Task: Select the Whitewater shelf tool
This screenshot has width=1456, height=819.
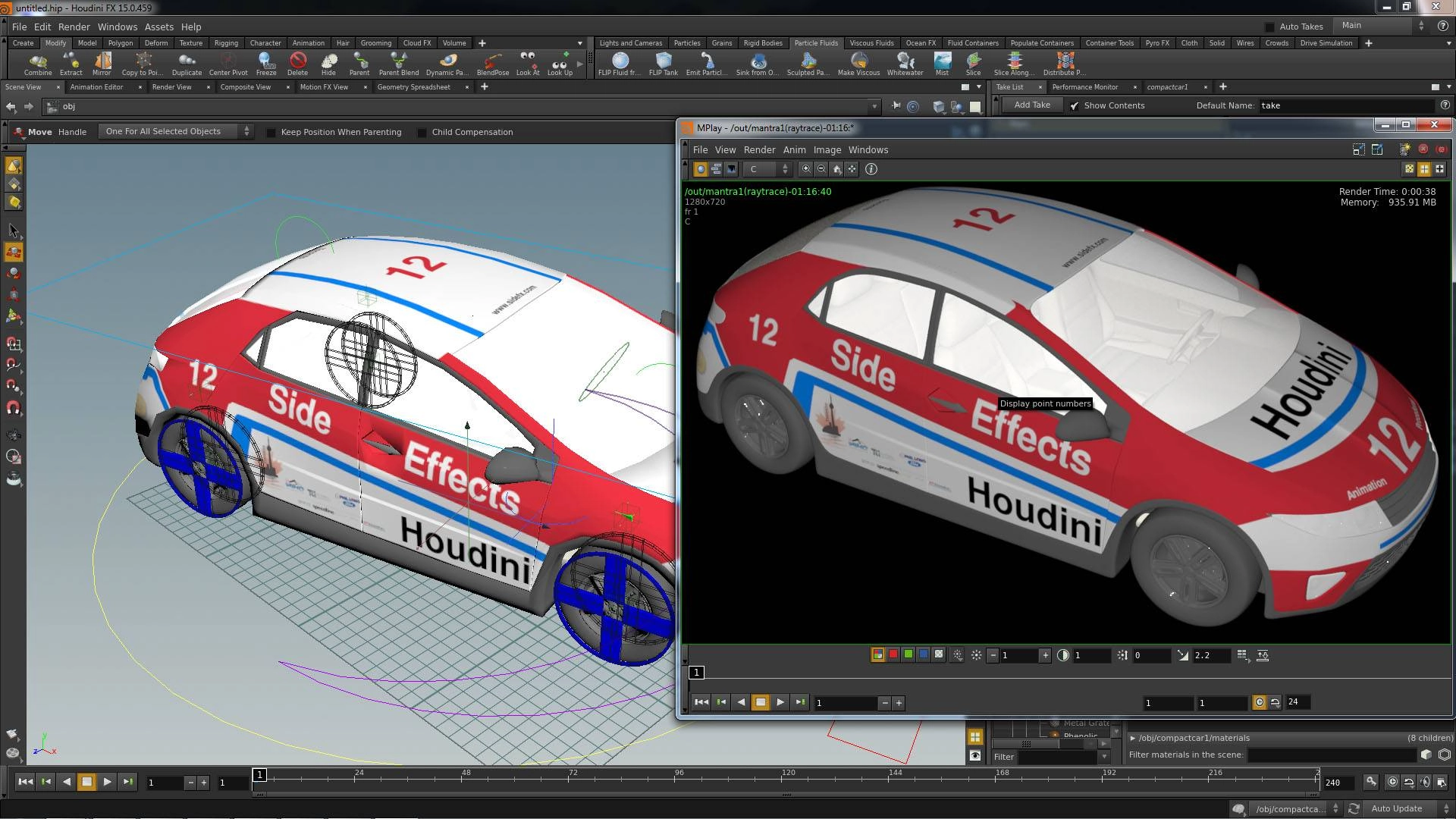Action: 905,64
